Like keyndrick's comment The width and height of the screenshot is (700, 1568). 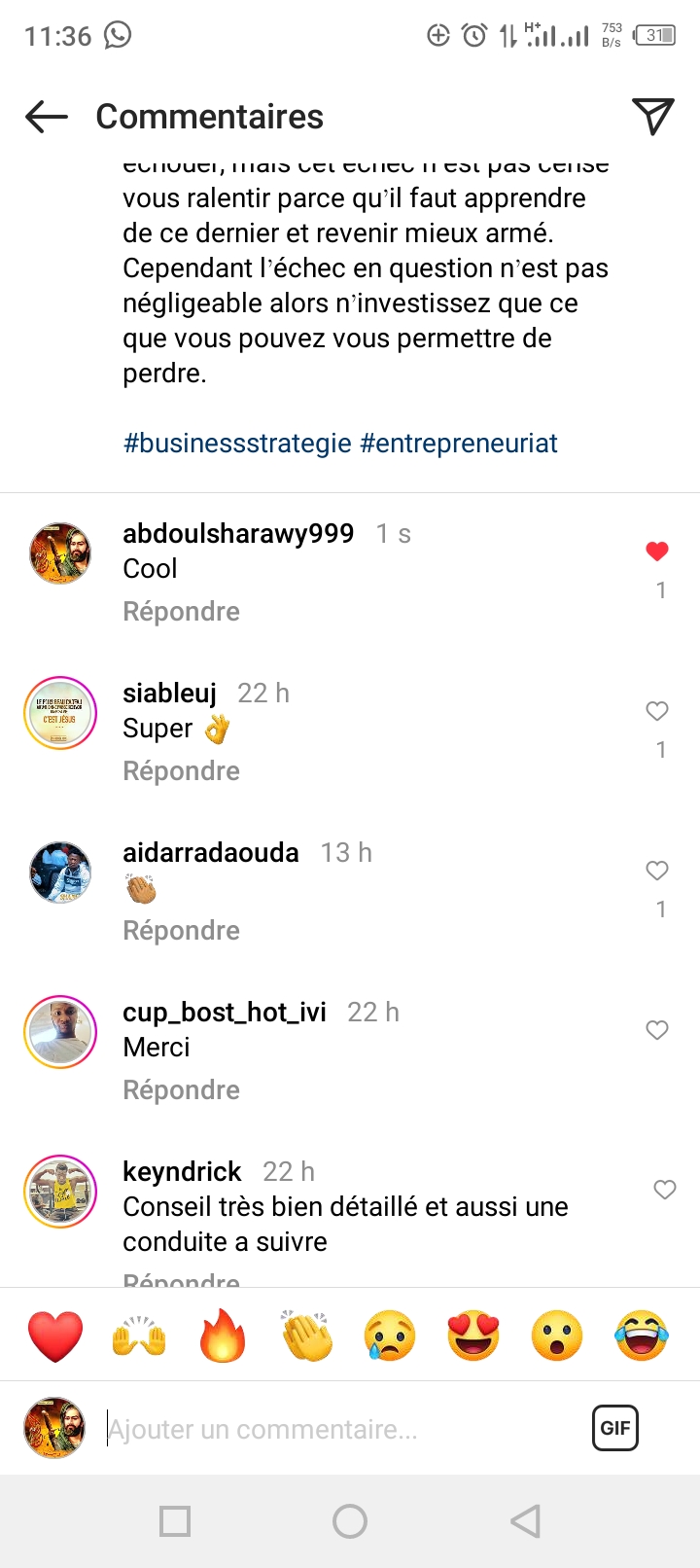tap(665, 1190)
